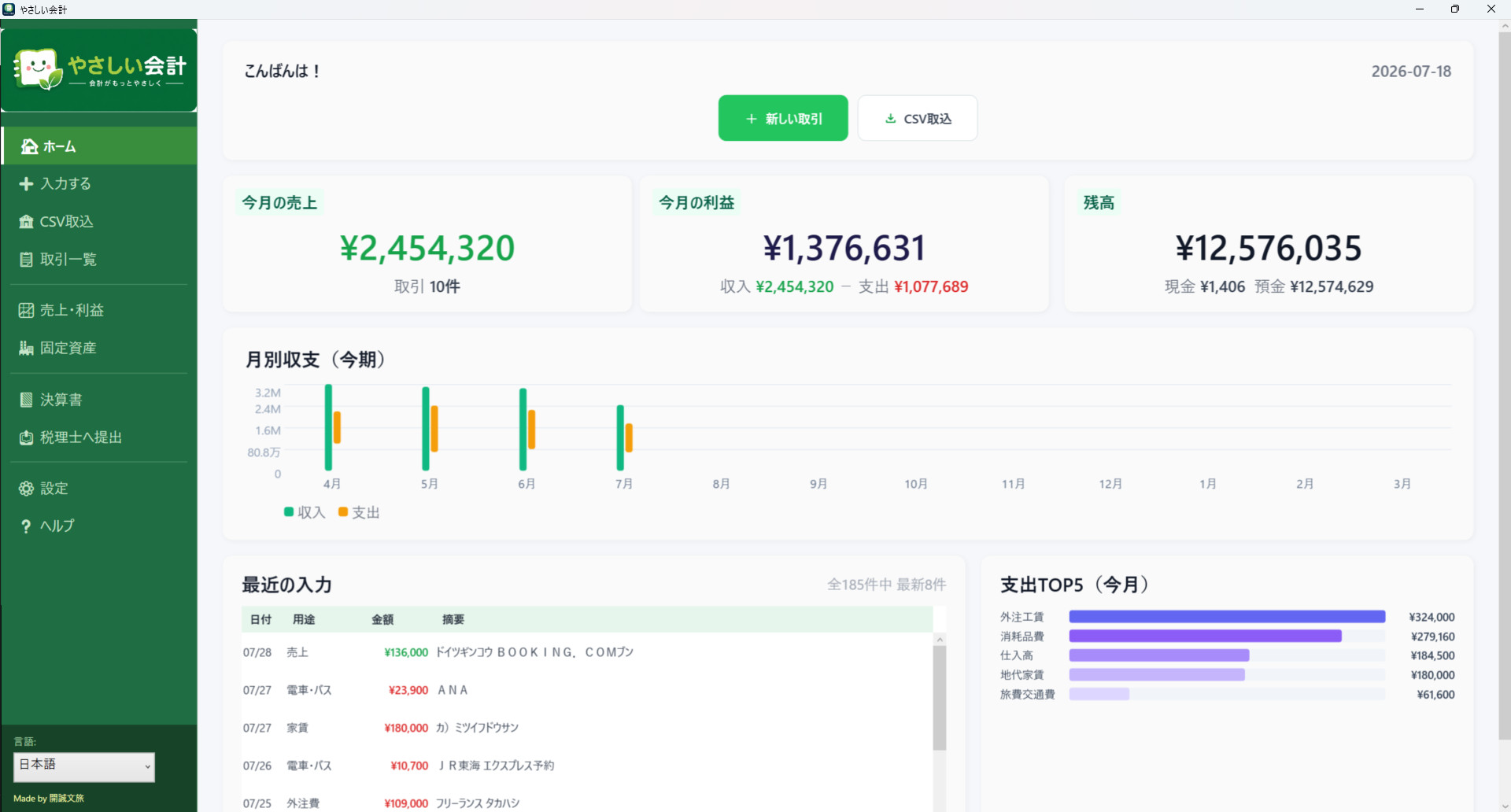
Task: Select the 家賃 ¥180,000 transaction row
Action: pos(586,728)
